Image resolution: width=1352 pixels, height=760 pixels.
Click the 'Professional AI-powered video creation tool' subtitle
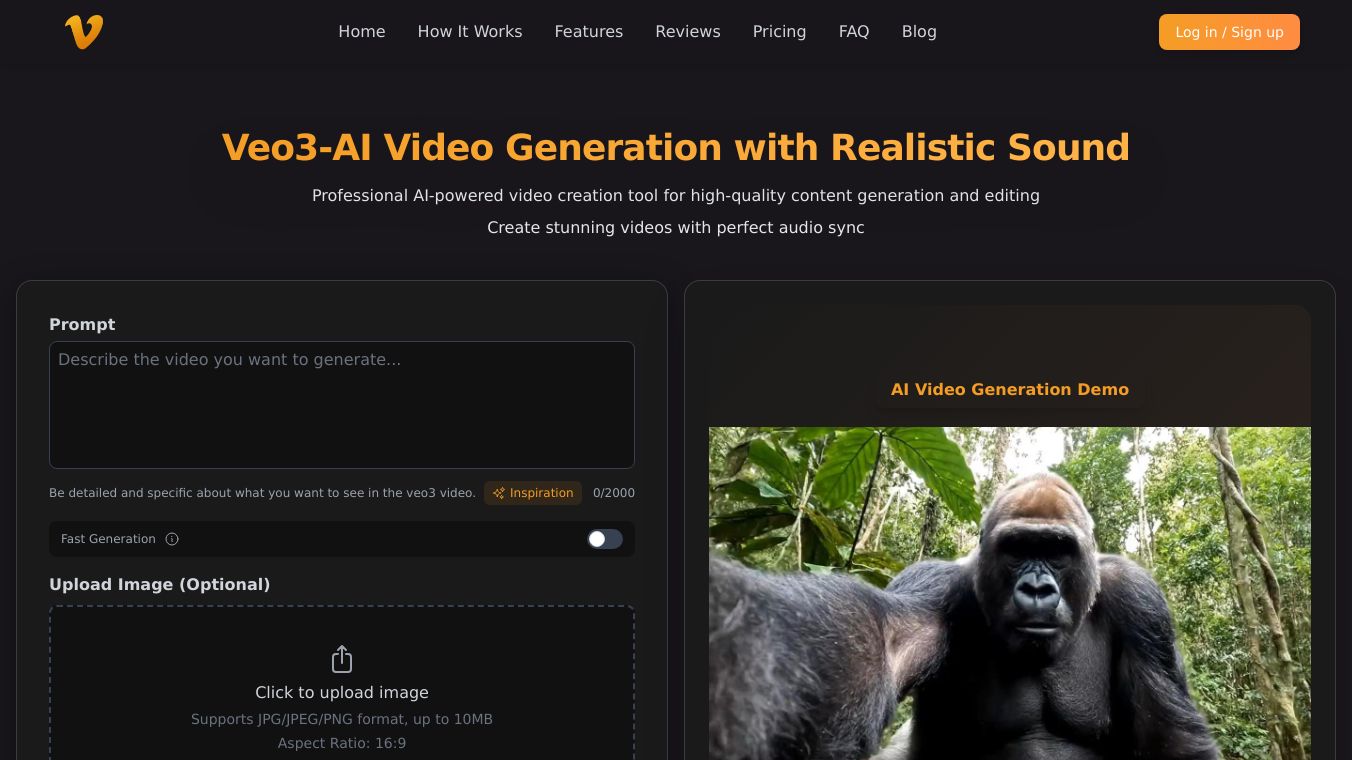point(676,196)
